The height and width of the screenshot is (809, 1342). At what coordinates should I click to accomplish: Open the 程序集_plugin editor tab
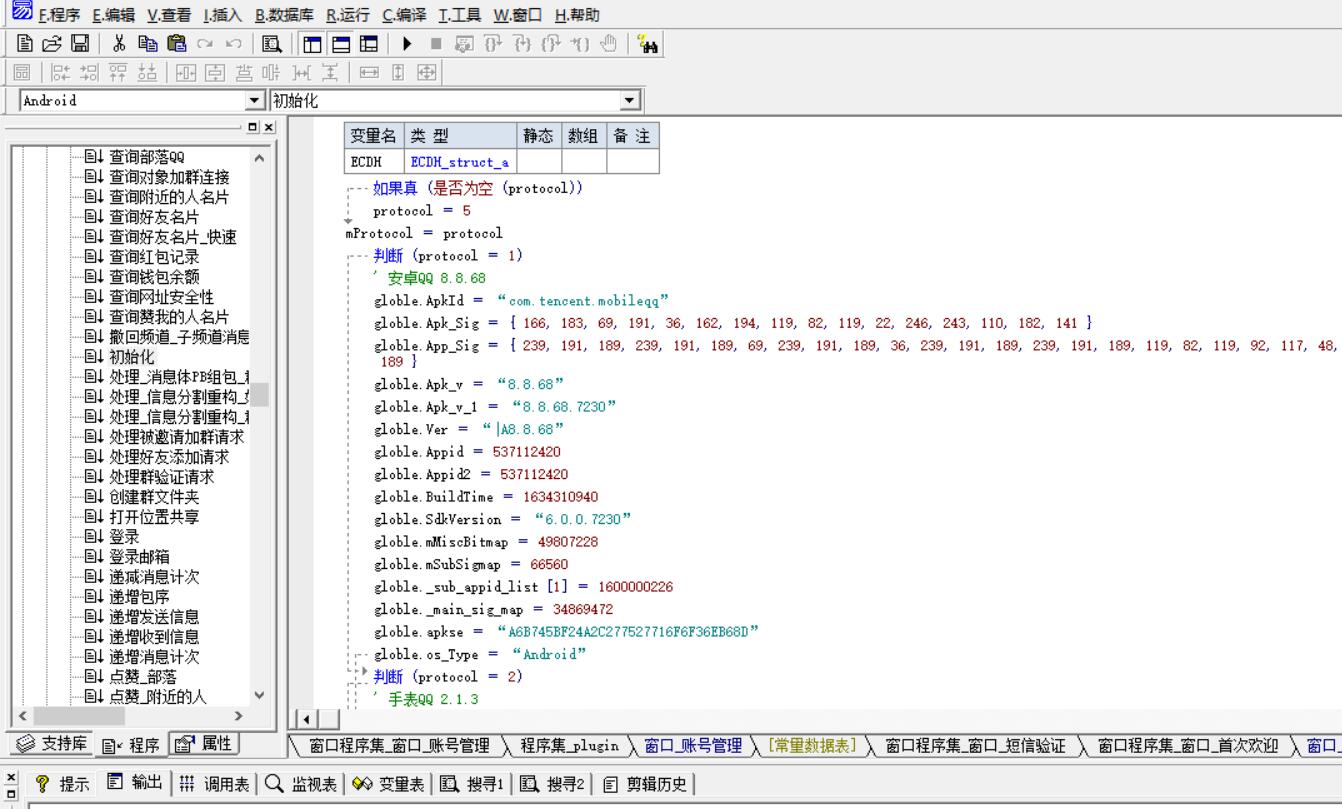[x=569, y=745]
